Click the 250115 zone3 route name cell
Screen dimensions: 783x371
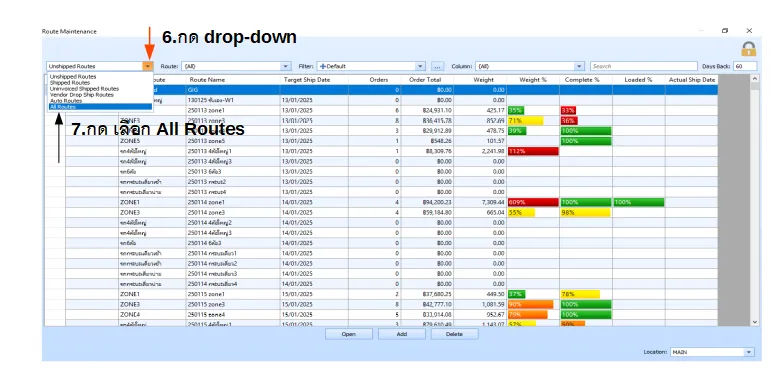point(233,304)
